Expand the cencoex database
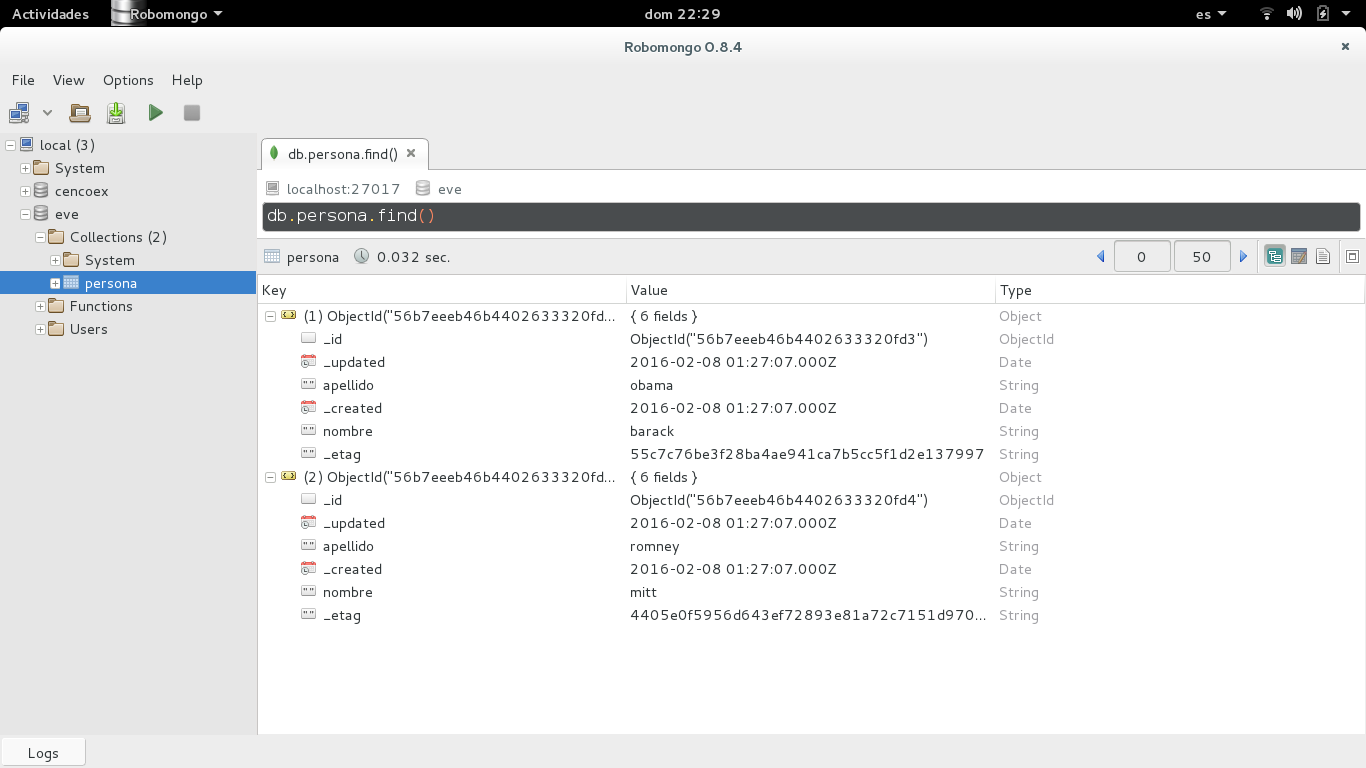Image resolution: width=1366 pixels, height=768 pixels. (25, 191)
